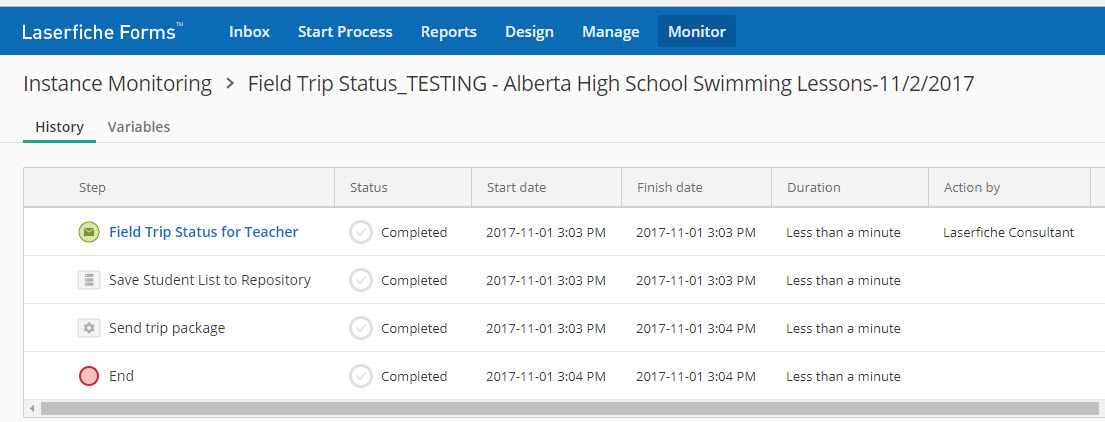Select the History tab
The image size is (1105, 422).
click(59, 127)
